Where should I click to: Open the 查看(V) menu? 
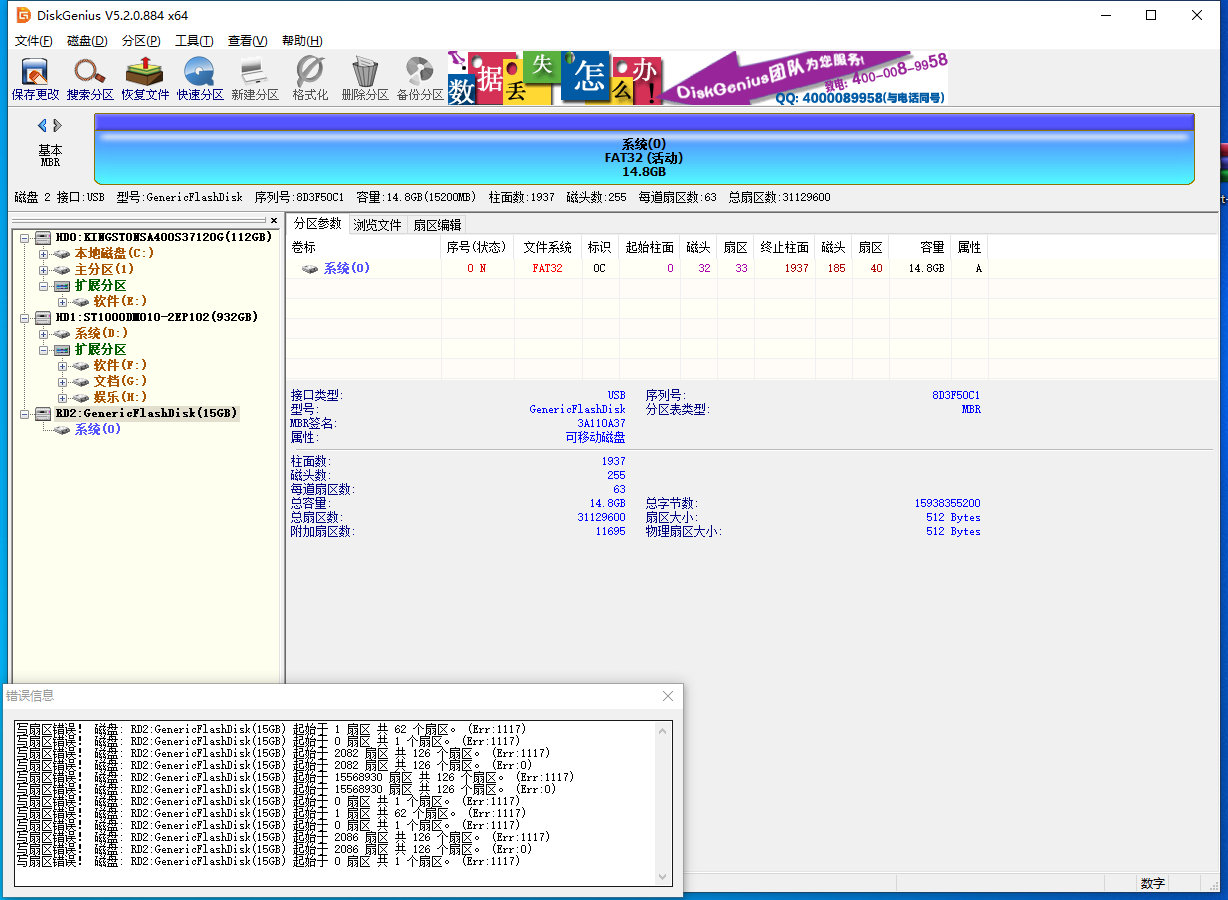pyautogui.click(x=247, y=40)
